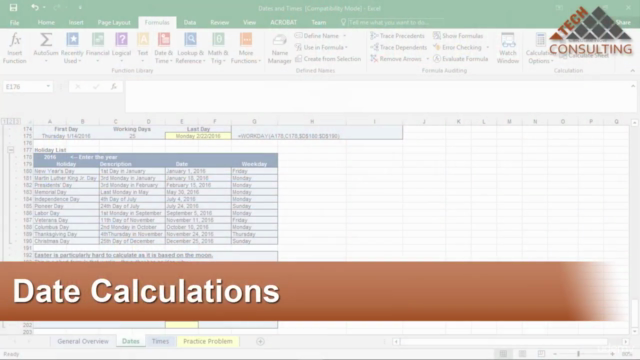
Task: Open the Error Checking dropdown arrow
Action: pos(487,47)
